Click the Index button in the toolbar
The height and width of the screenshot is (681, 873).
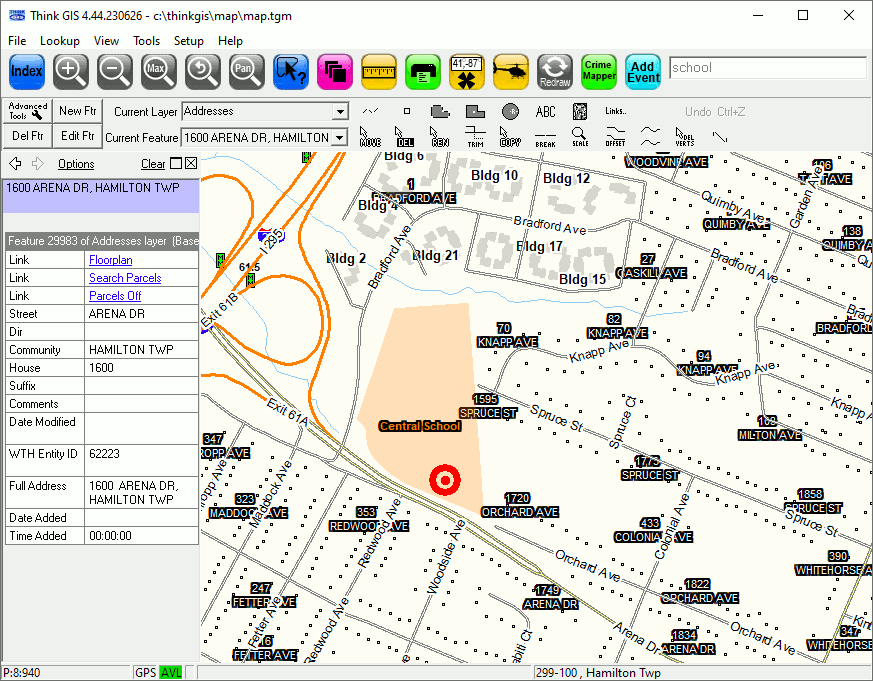pyautogui.click(x=27, y=71)
